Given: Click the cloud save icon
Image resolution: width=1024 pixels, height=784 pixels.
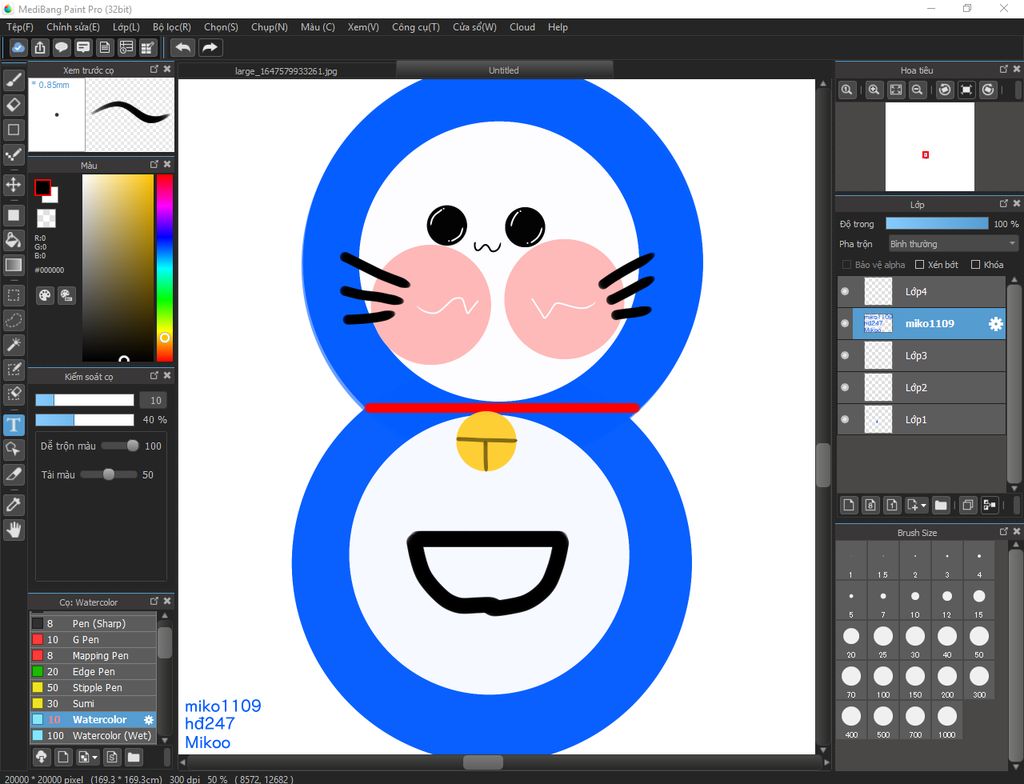Looking at the screenshot, I should (18, 47).
